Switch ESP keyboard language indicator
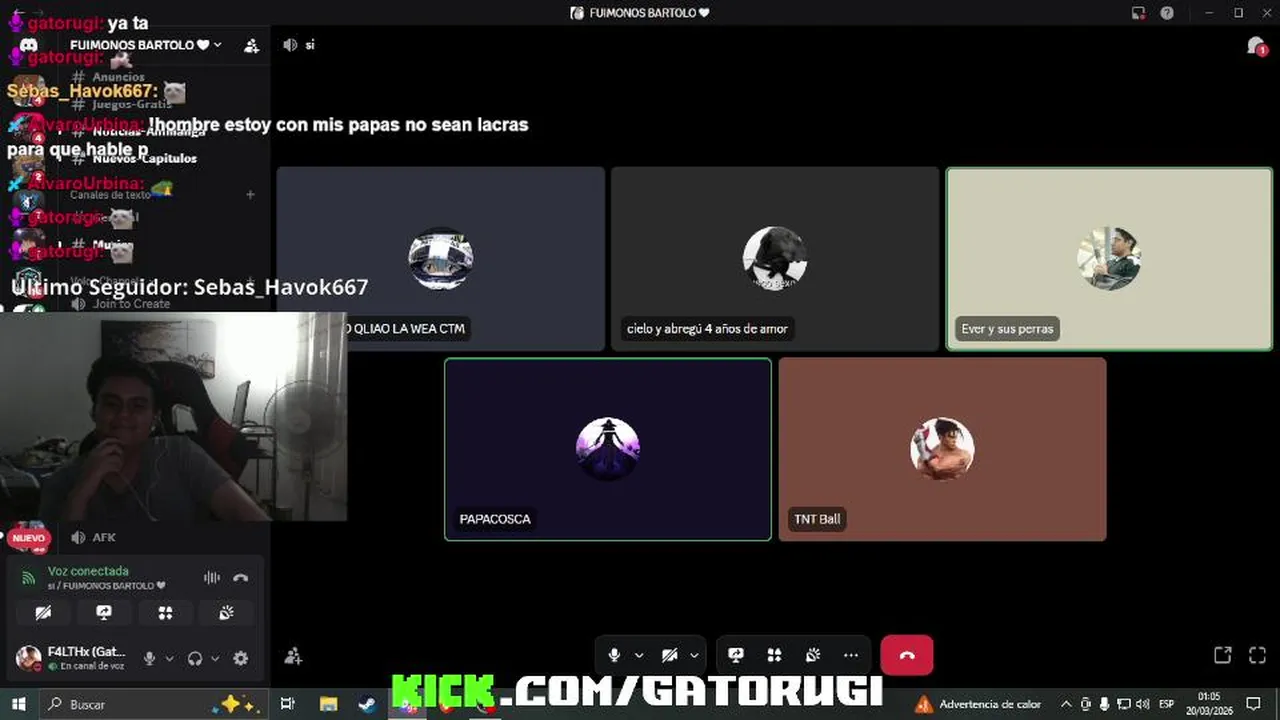The height and width of the screenshot is (720, 1280). point(1167,704)
